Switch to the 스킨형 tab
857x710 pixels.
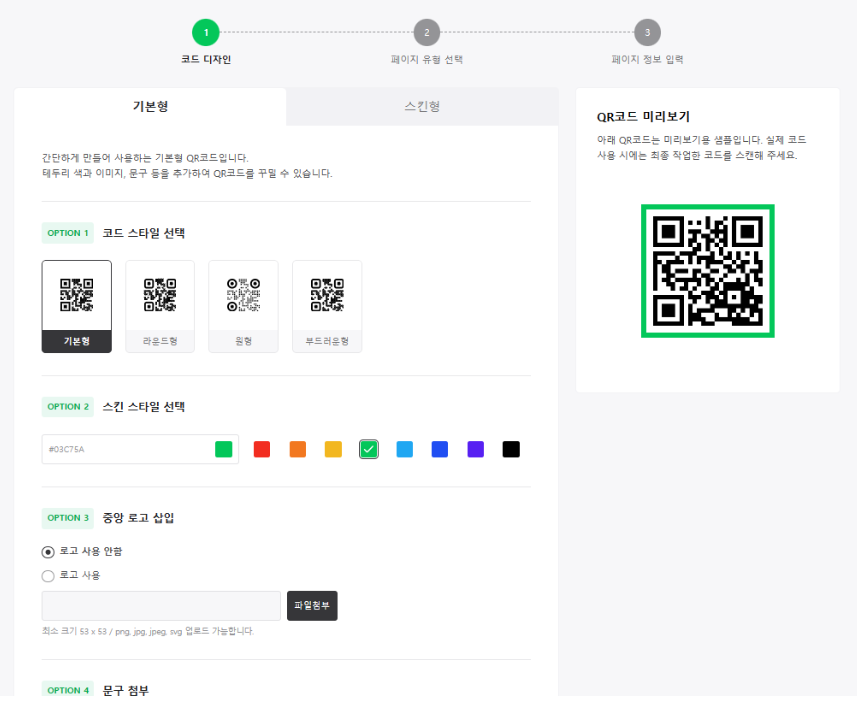tap(422, 106)
